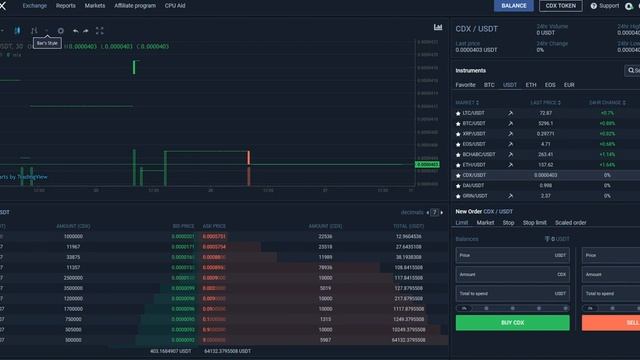Toggle favorite star for BTC/USDT
Screen dimensions: 640x360
[x=458, y=123]
